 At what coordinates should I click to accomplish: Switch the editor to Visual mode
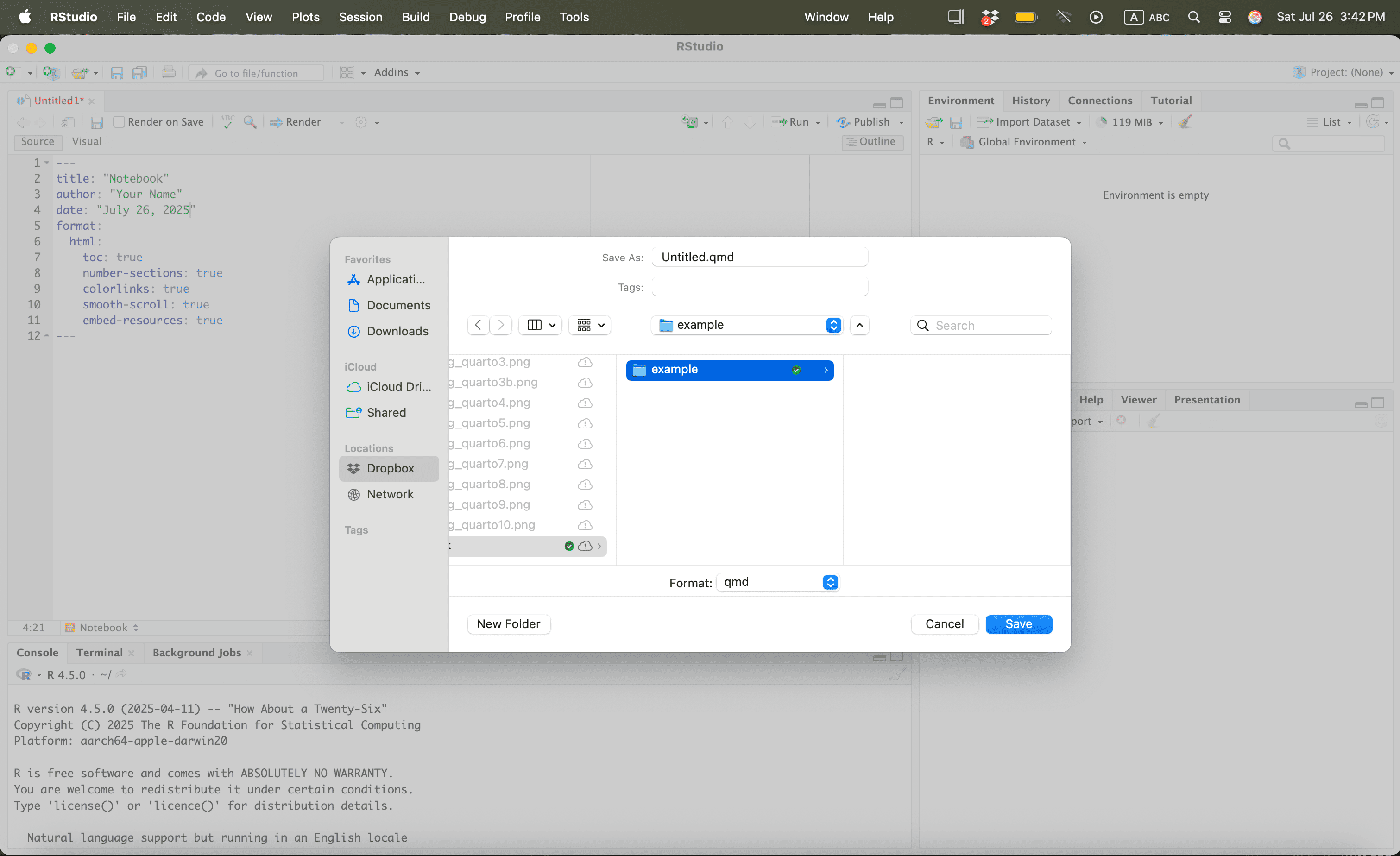[x=86, y=141]
